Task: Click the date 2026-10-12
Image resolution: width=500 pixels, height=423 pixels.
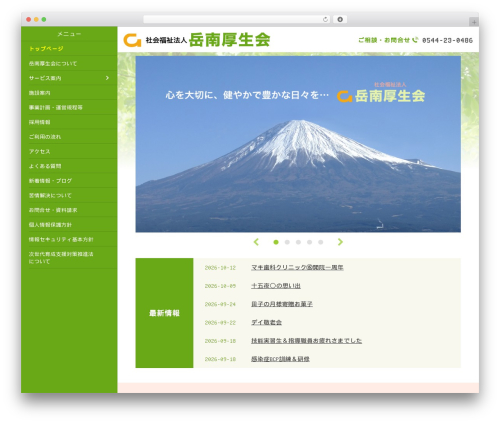Action: point(220,268)
